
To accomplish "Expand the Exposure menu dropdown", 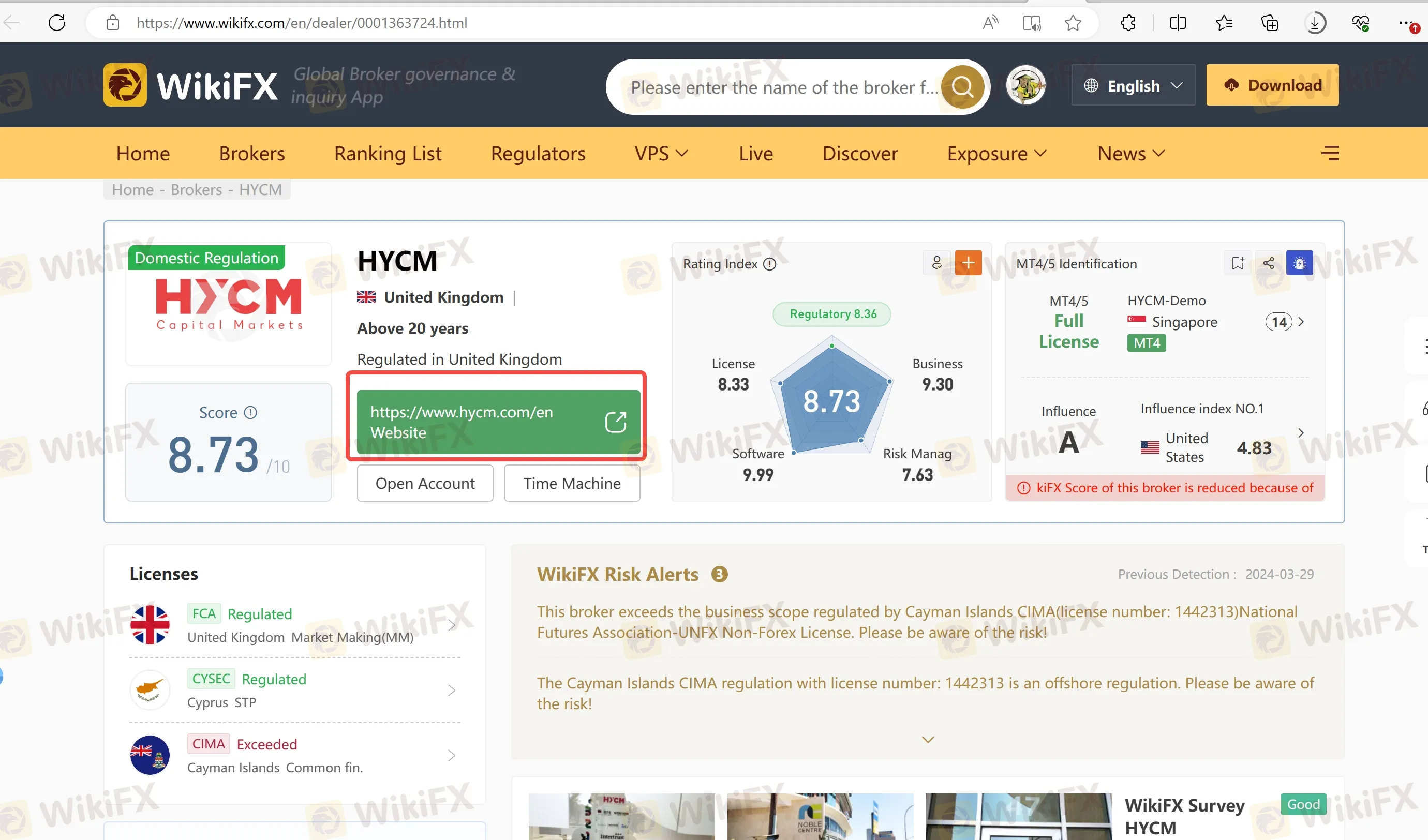I will [996, 154].
